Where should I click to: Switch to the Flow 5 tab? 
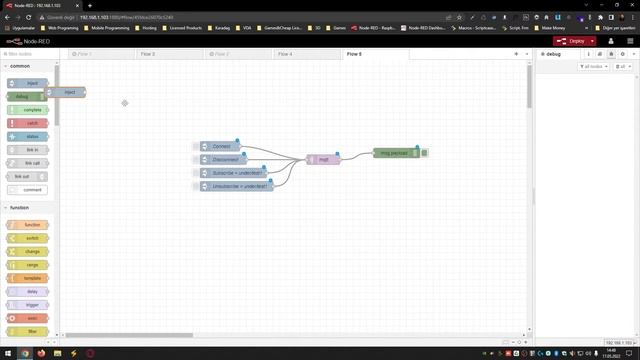tap(376, 54)
